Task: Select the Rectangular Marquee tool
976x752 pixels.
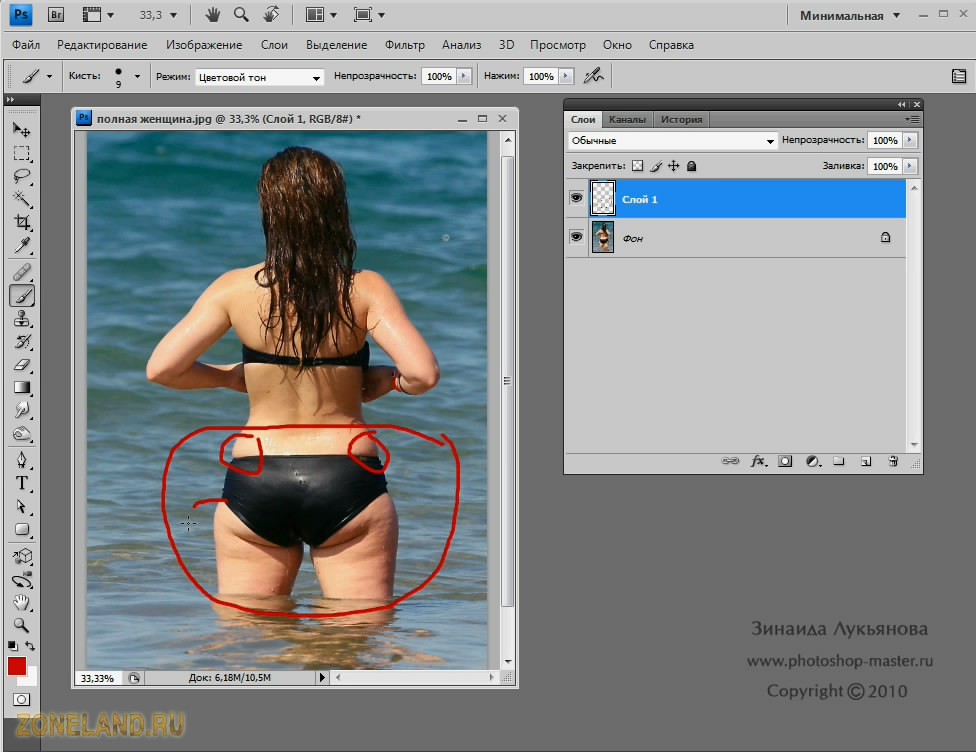Action: (x=21, y=153)
